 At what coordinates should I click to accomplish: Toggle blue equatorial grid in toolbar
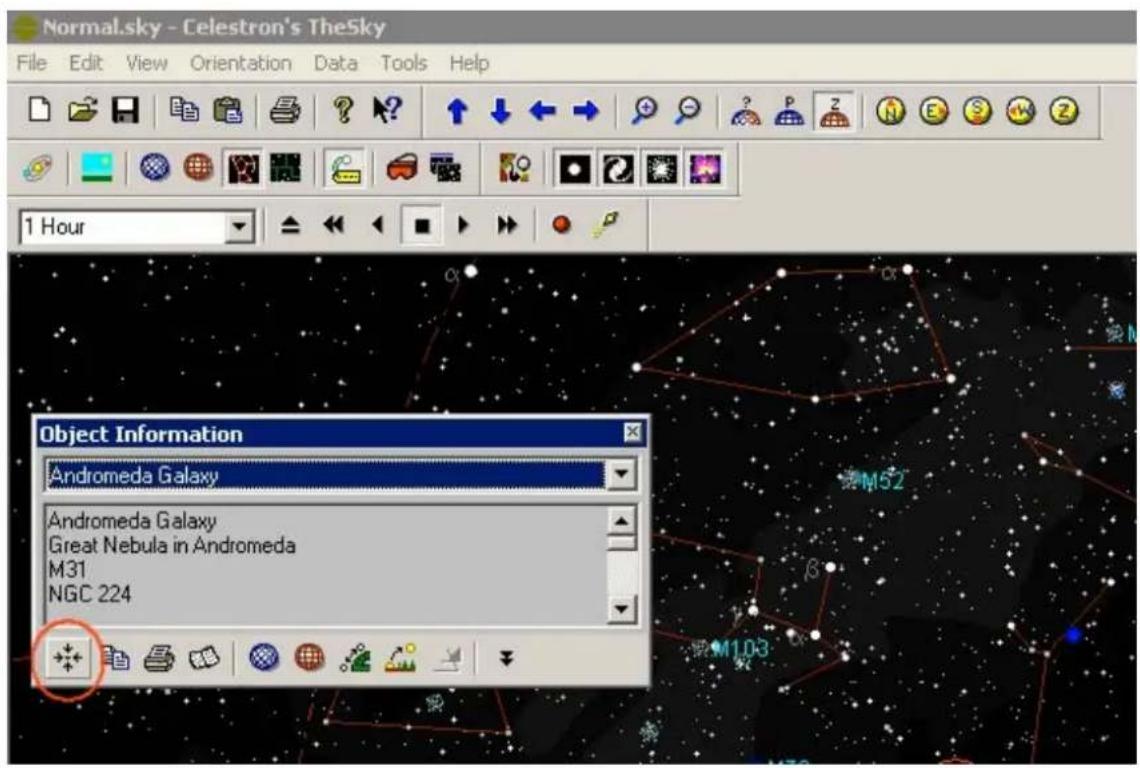(154, 168)
